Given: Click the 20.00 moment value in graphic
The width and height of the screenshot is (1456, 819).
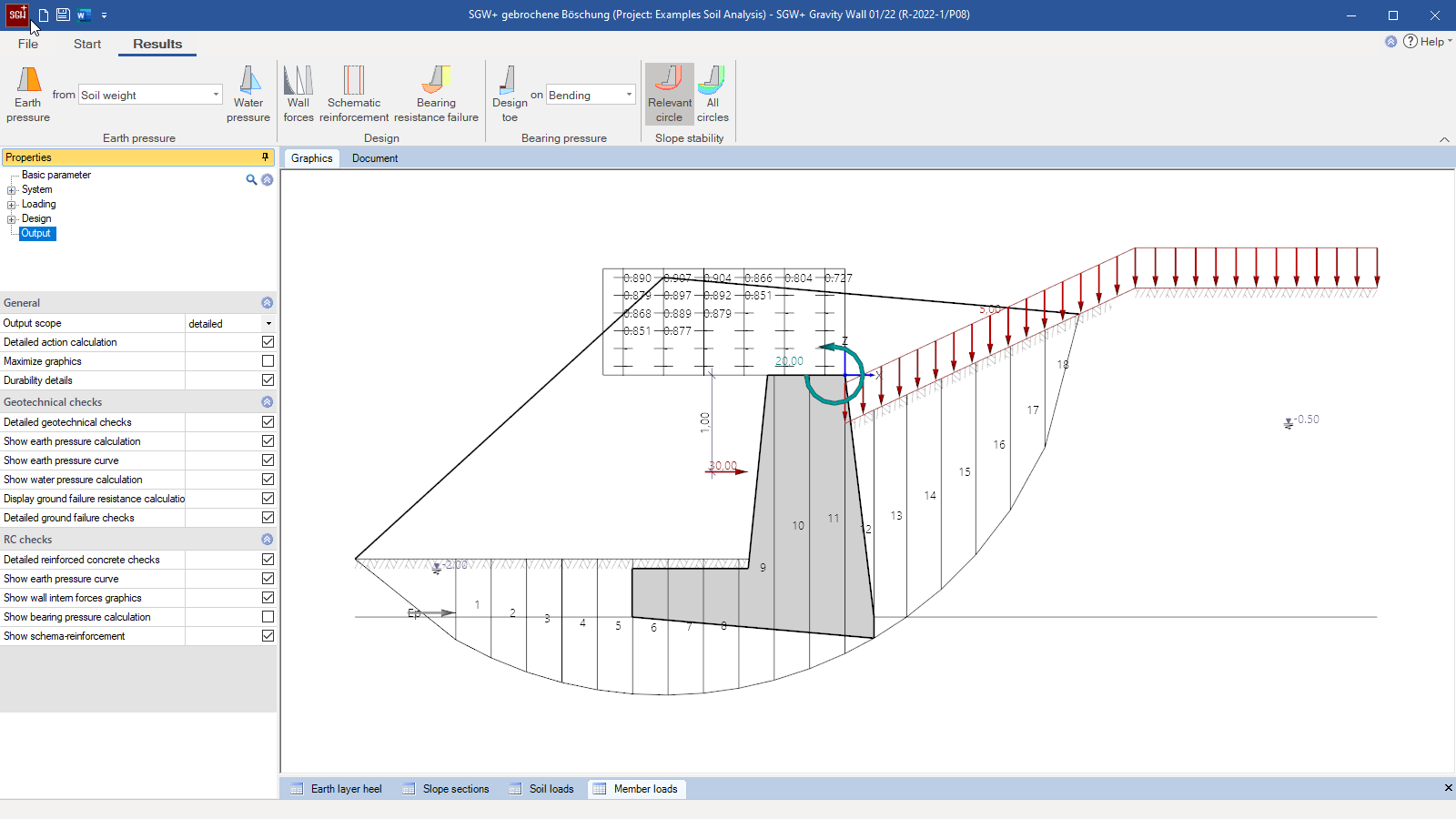Looking at the screenshot, I should (x=789, y=361).
